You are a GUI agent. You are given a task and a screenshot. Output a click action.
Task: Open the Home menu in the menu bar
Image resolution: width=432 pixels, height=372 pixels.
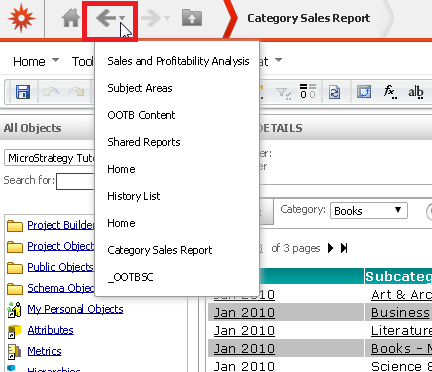point(29,62)
